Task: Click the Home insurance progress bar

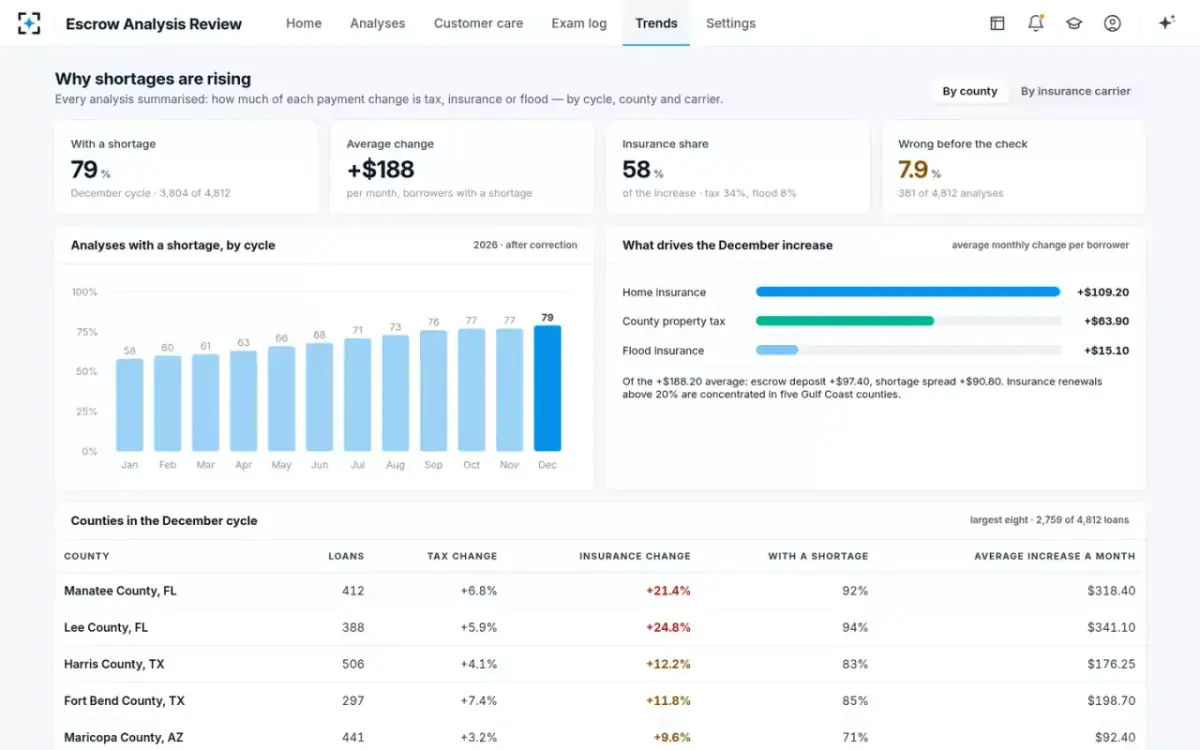Action: (908, 292)
